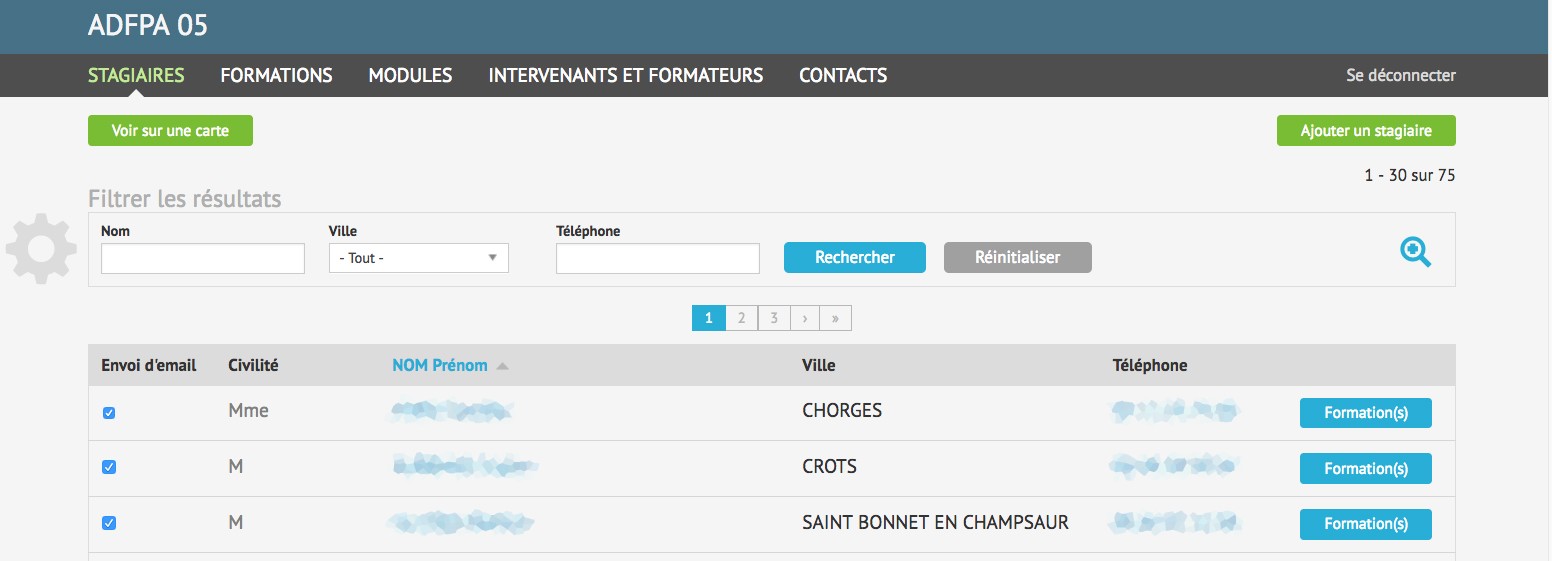The width and height of the screenshot is (1552, 561).
Task: Open Voir sur une carte
Action: tap(170, 131)
